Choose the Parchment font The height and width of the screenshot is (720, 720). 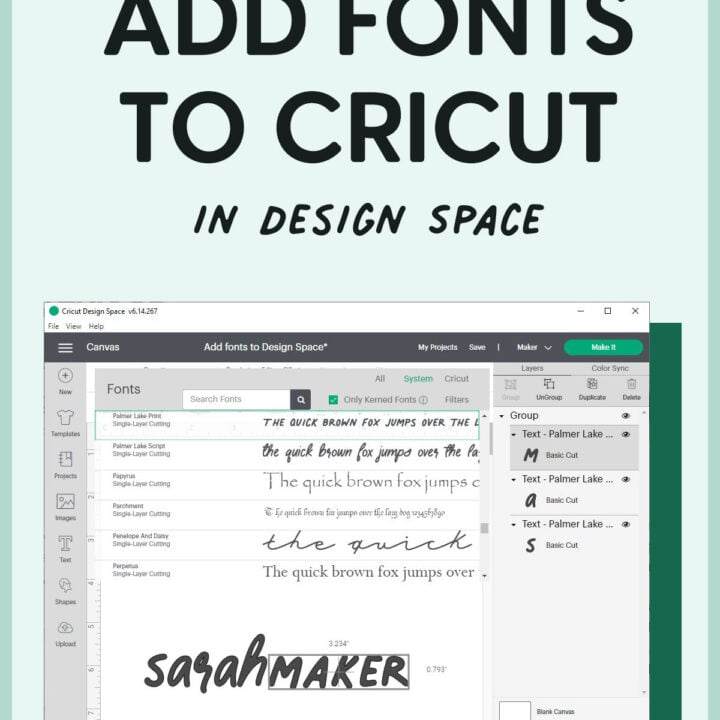coord(287,515)
